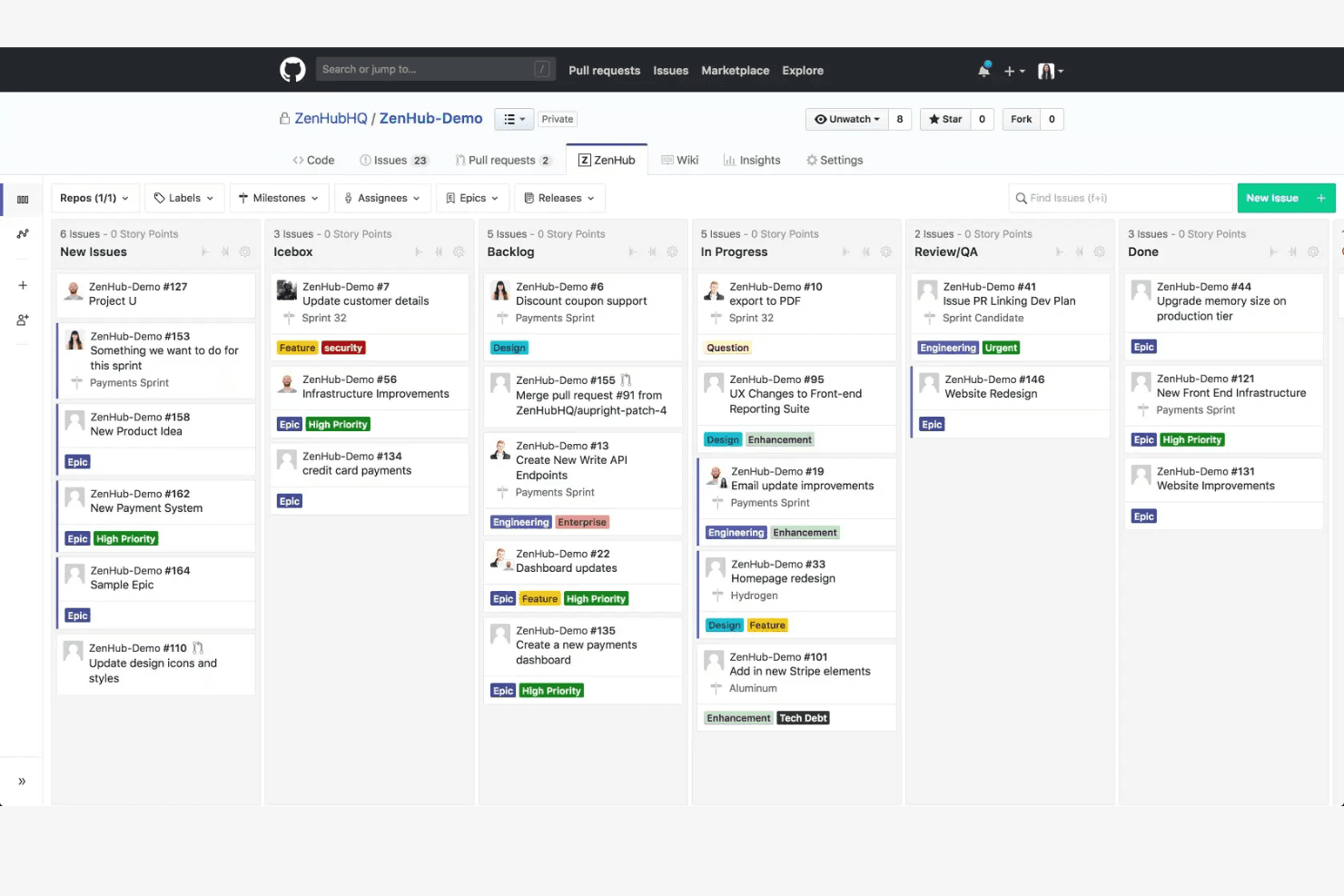Open the Assignees filter dropdown
The image size is (1344, 896).
tap(382, 198)
